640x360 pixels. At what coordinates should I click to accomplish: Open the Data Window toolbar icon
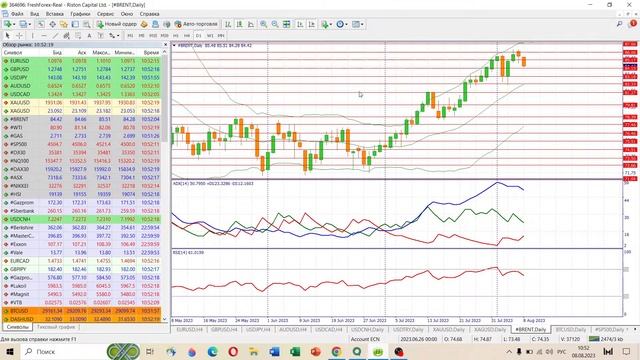[53, 24]
